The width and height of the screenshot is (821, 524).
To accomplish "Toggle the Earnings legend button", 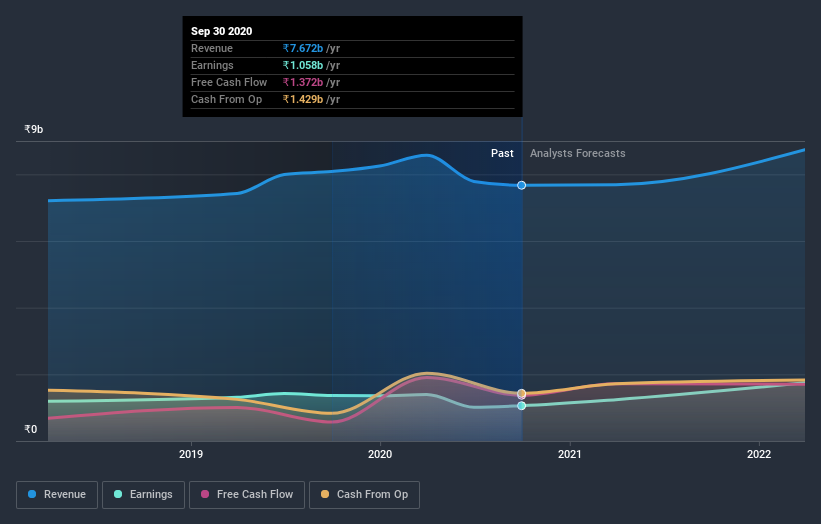I will pyautogui.click(x=143, y=495).
